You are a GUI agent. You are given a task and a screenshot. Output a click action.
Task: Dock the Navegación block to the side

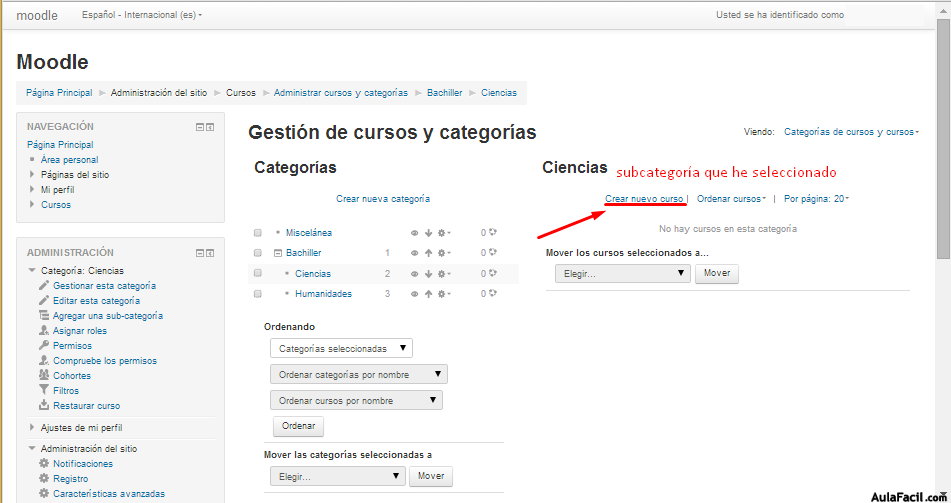click(210, 127)
